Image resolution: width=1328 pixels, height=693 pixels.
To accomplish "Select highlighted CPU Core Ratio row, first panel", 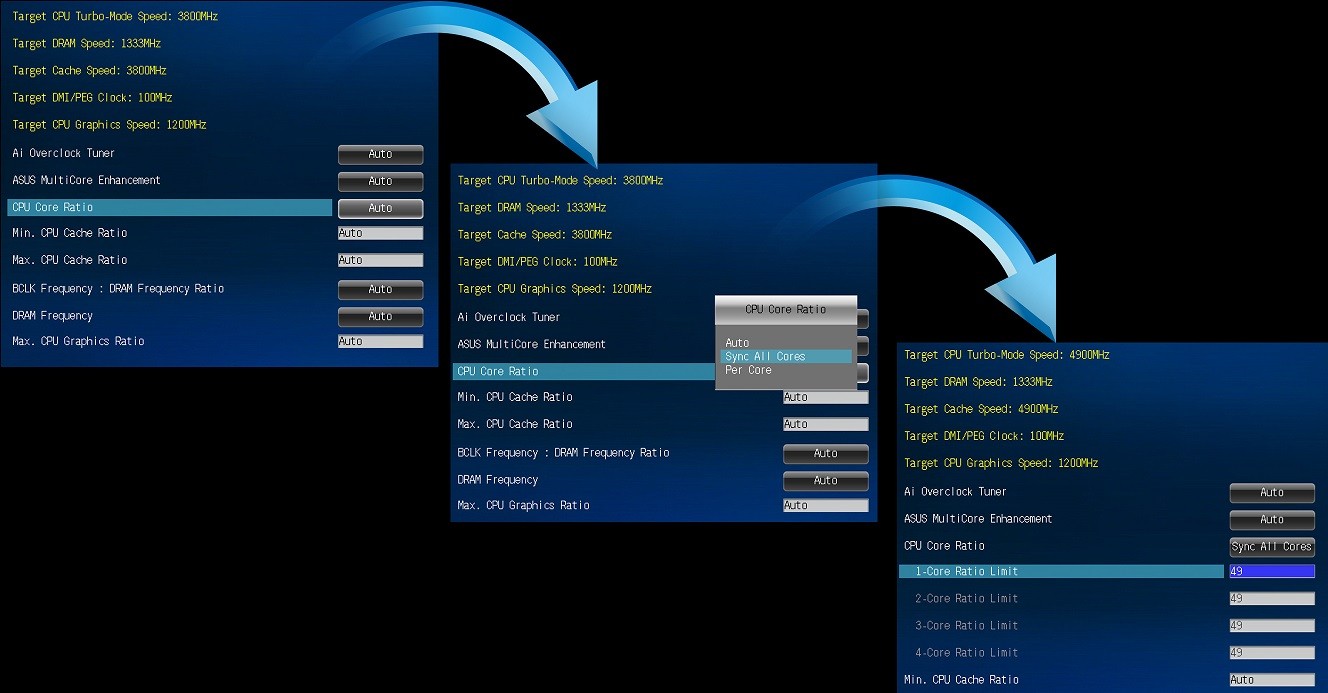I will click(x=170, y=207).
